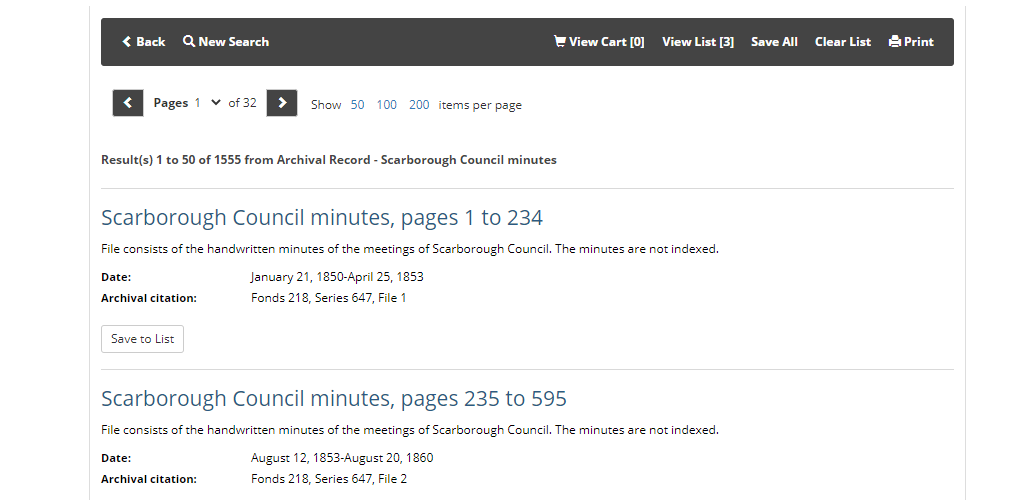Print the results page
Screen dimensions: 1031x500
click(911, 41)
